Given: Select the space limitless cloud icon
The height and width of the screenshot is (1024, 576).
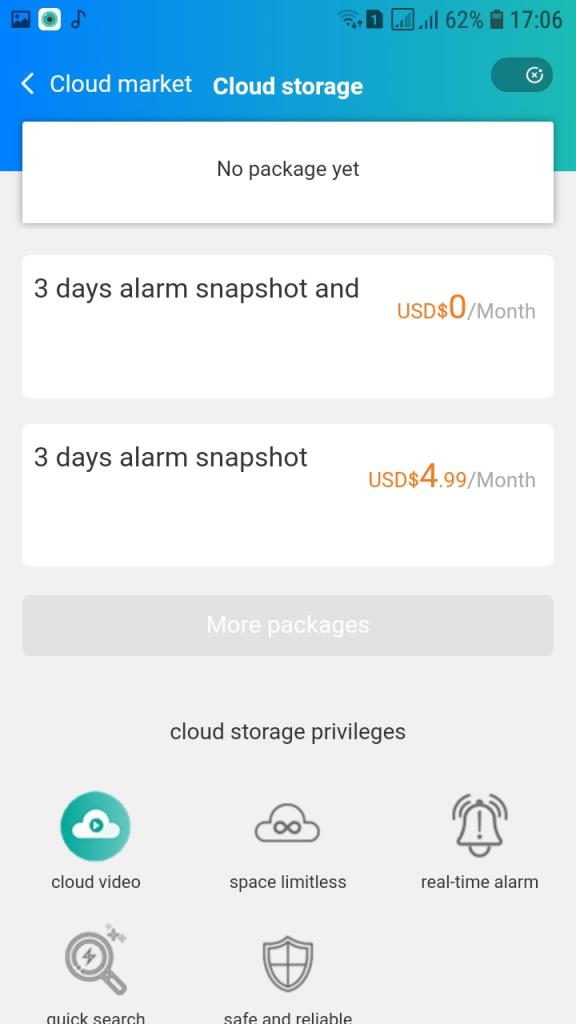Looking at the screenshot, I should [287, 826].
